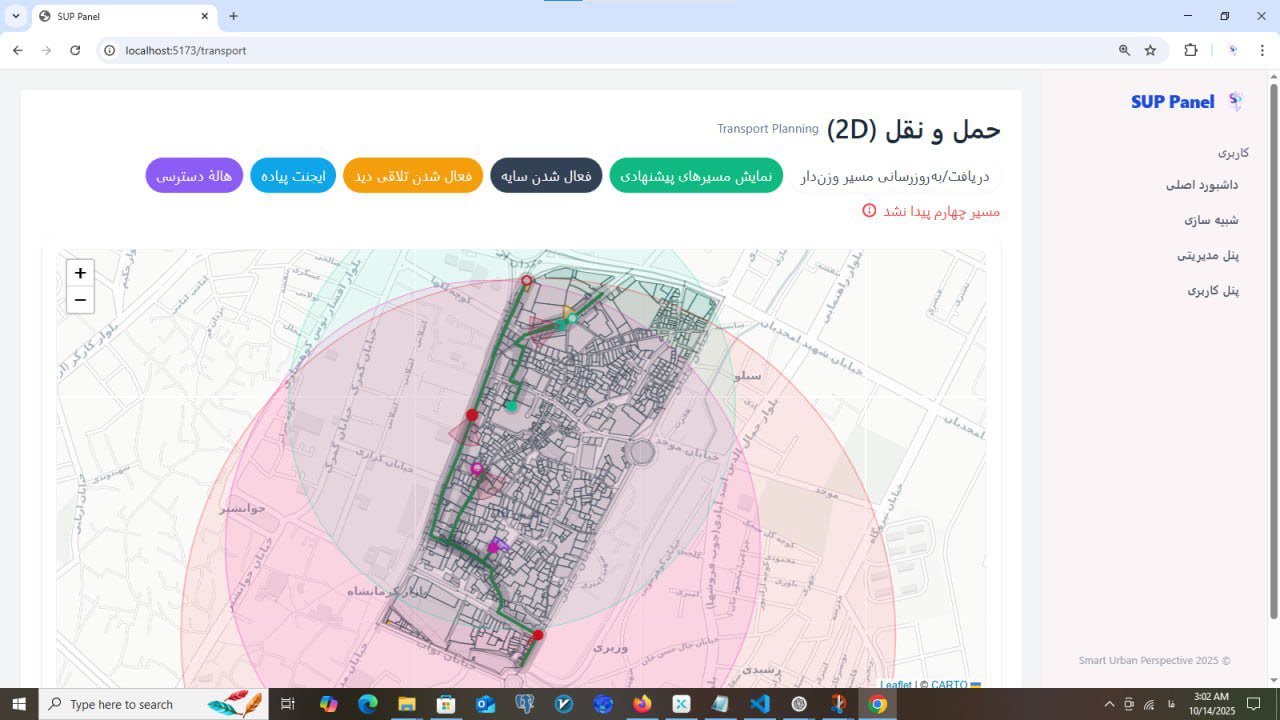1280x720 pixels.
Task: Toggle shadow with فعال شدن سایه button
Action: 546,176
